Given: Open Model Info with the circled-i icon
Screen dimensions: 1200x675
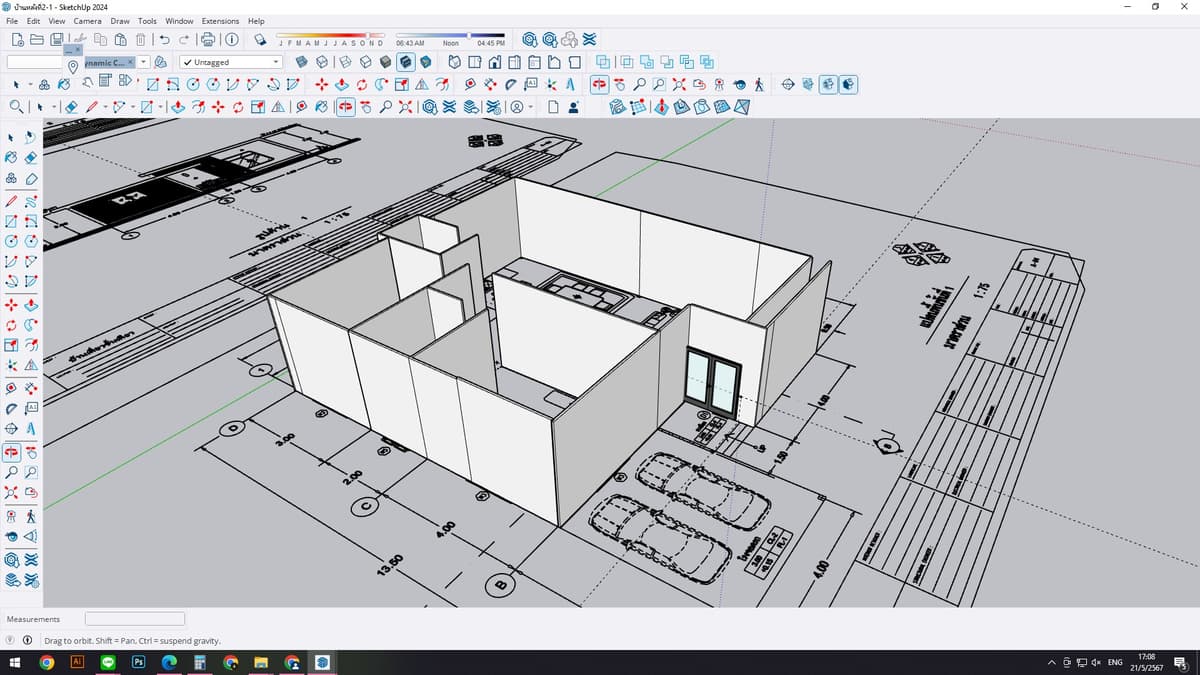Looking at the screenshot, I should point(231,40).
